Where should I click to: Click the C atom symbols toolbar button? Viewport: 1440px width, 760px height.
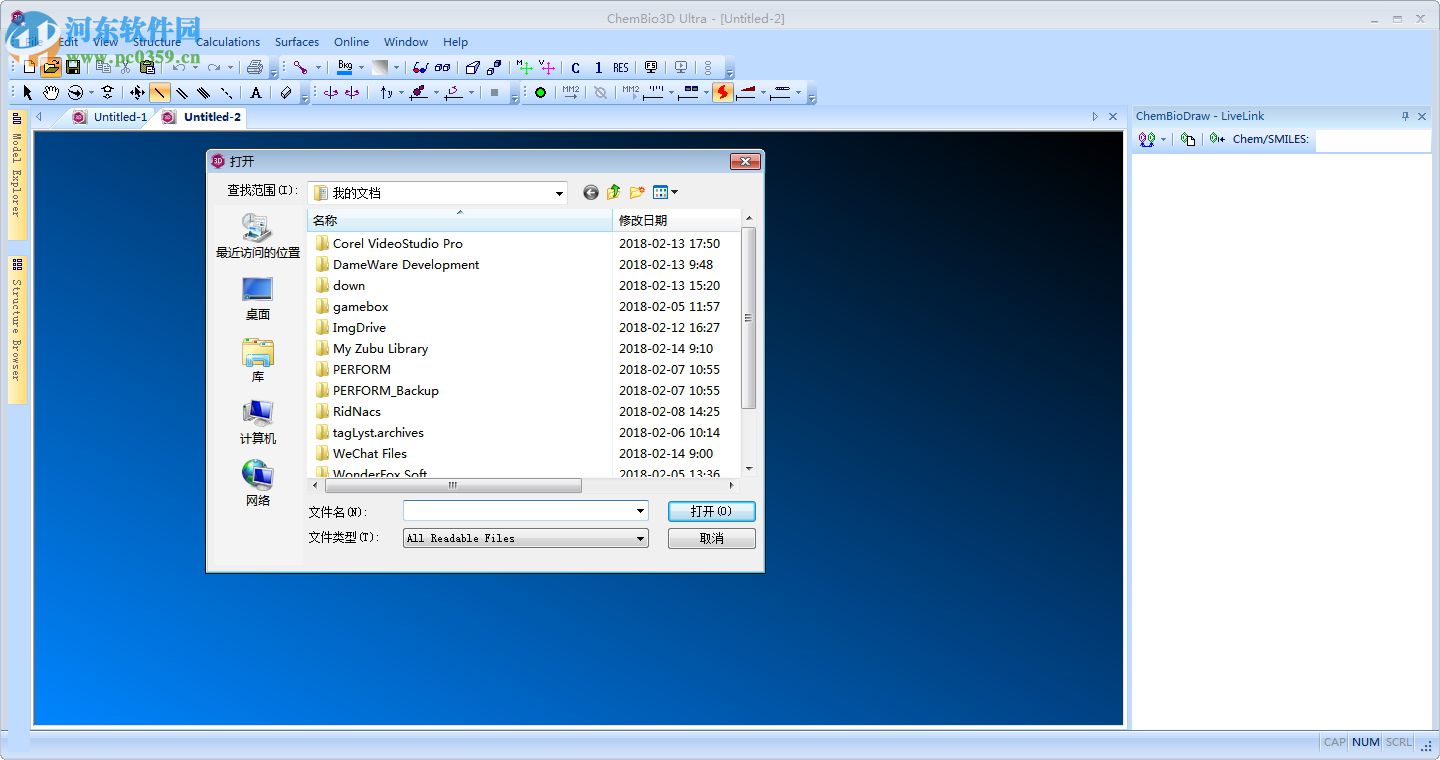[576, 67]
